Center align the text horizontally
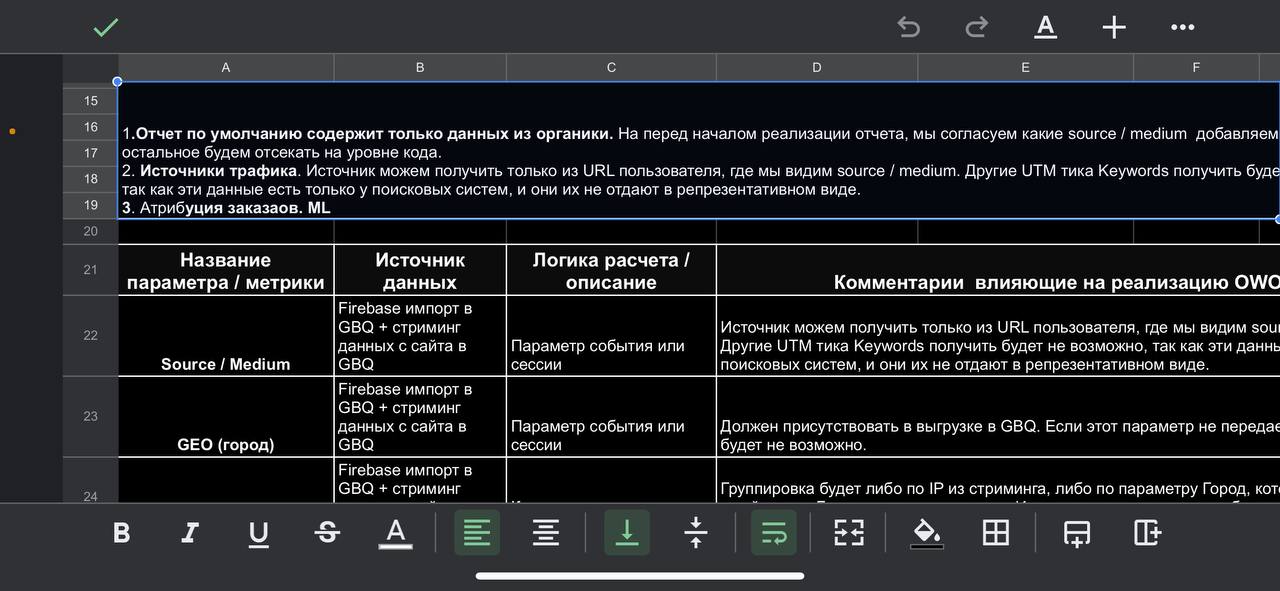The width and height of the screenshot is (1280, 591). pos(545,533)
